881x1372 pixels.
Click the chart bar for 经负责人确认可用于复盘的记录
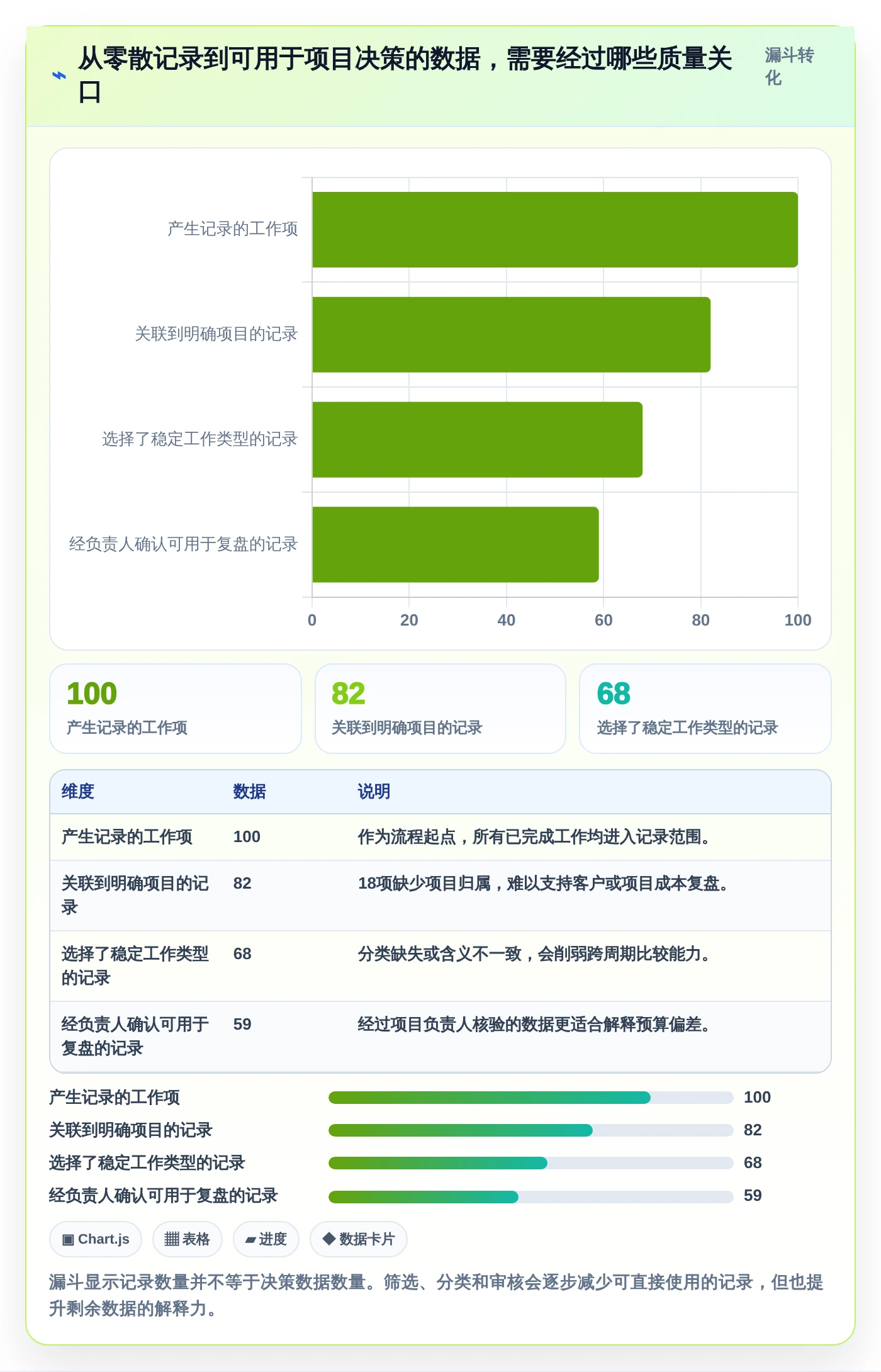(455, 544)
